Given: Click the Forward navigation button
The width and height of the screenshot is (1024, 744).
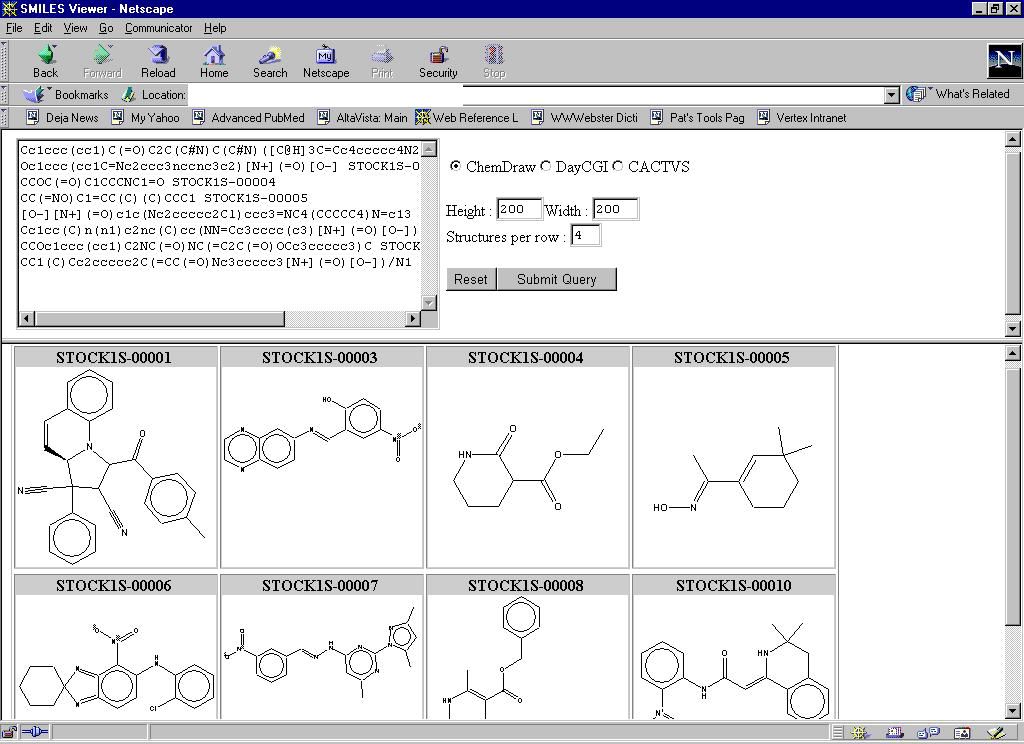Looking at the screenshot, I should pos(103,61).
